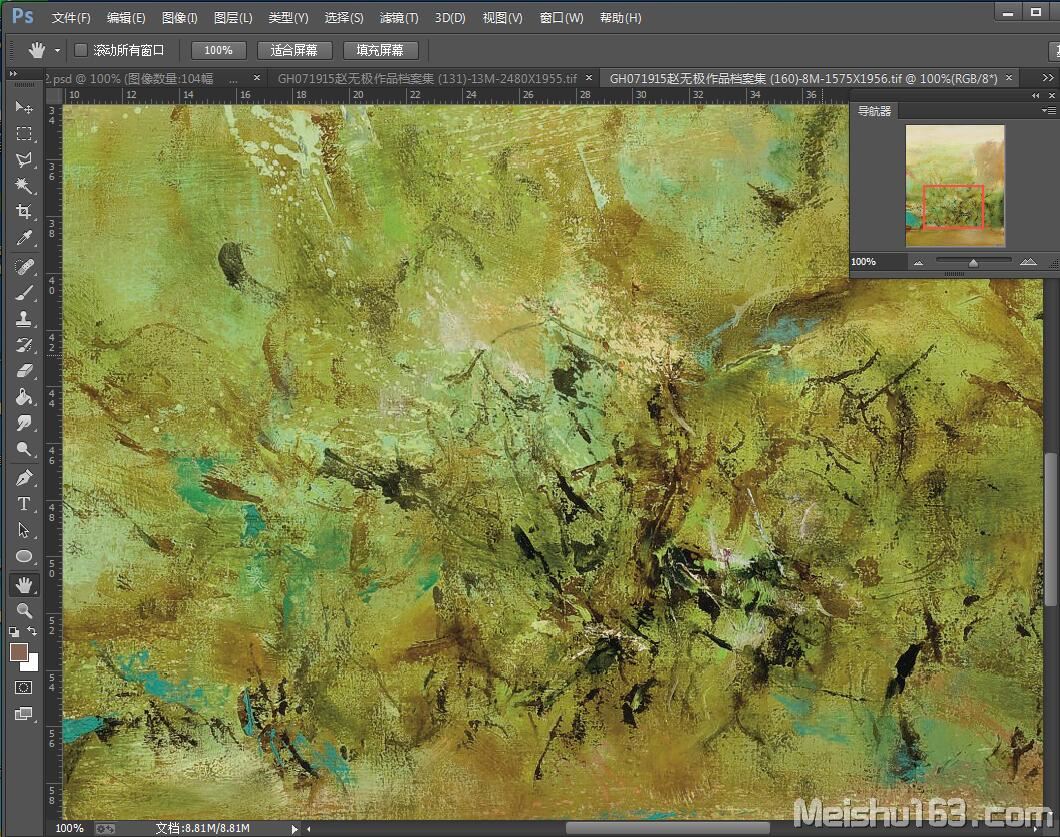The width and height of the screenshot is (1060, 837).
Task: Select the Clone Stamp tool
Action: (24, 318)
